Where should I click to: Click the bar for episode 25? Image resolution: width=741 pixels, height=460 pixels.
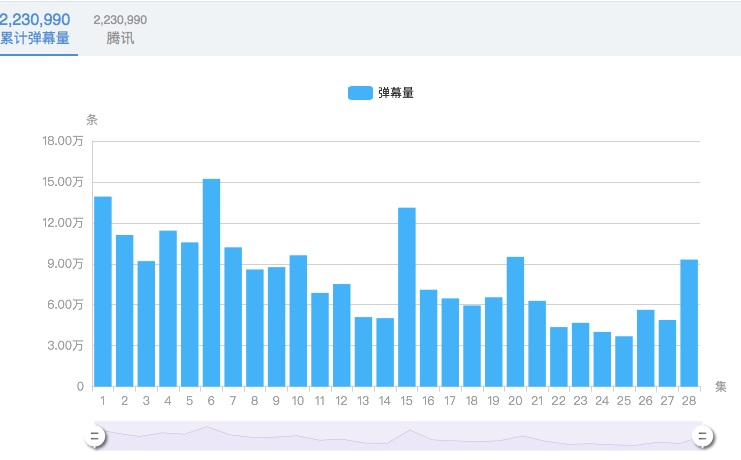(x=624, y=361)
